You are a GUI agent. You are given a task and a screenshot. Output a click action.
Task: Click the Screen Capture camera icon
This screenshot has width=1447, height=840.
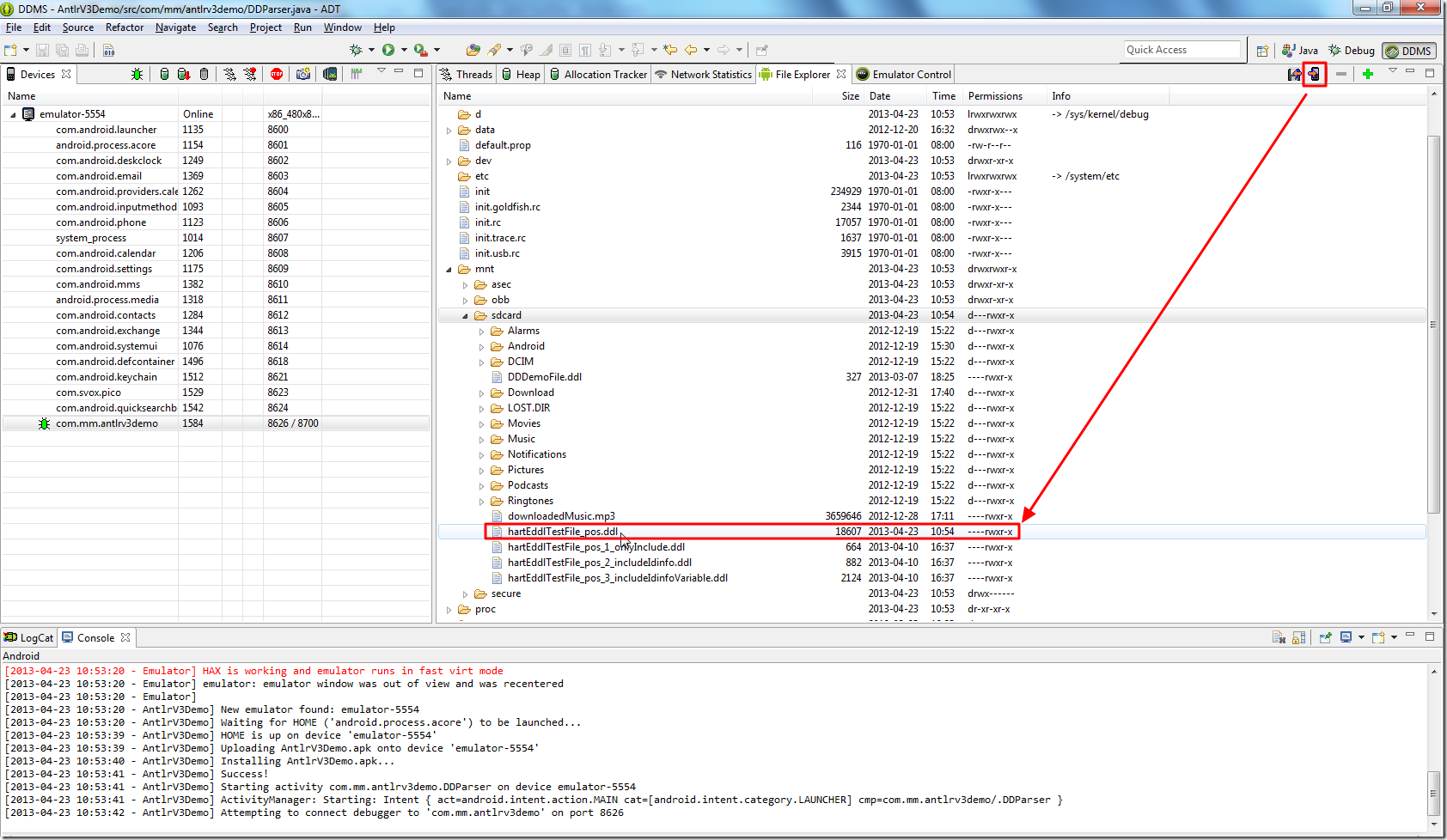click(302, 75)
